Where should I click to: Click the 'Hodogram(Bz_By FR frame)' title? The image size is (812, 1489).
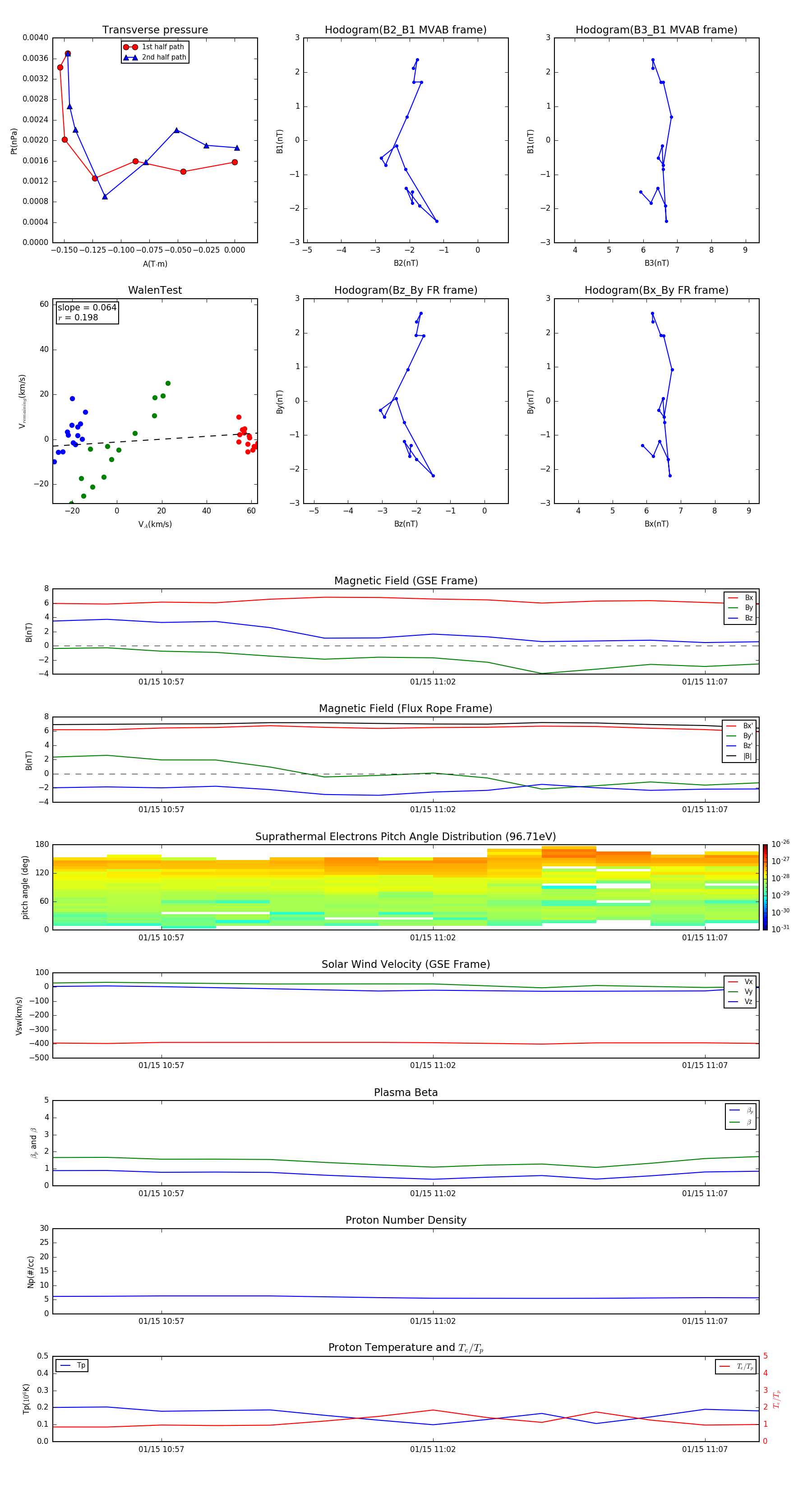tap(405, 290)
